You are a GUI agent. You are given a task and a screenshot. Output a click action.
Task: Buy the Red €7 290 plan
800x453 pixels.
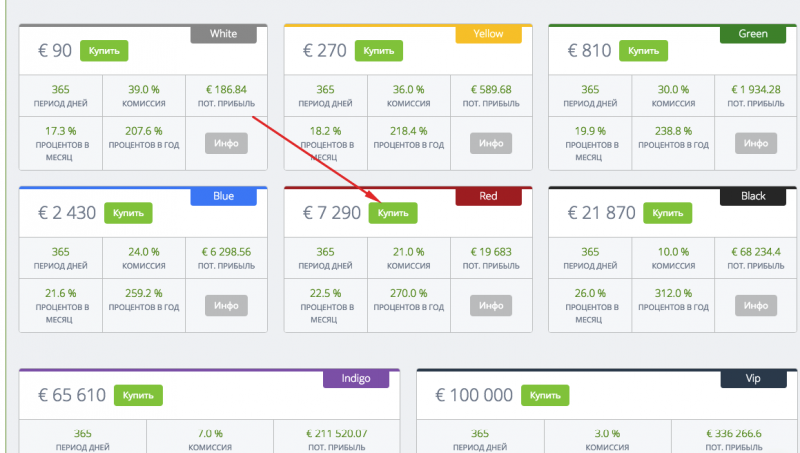click(x=392, y=213)
